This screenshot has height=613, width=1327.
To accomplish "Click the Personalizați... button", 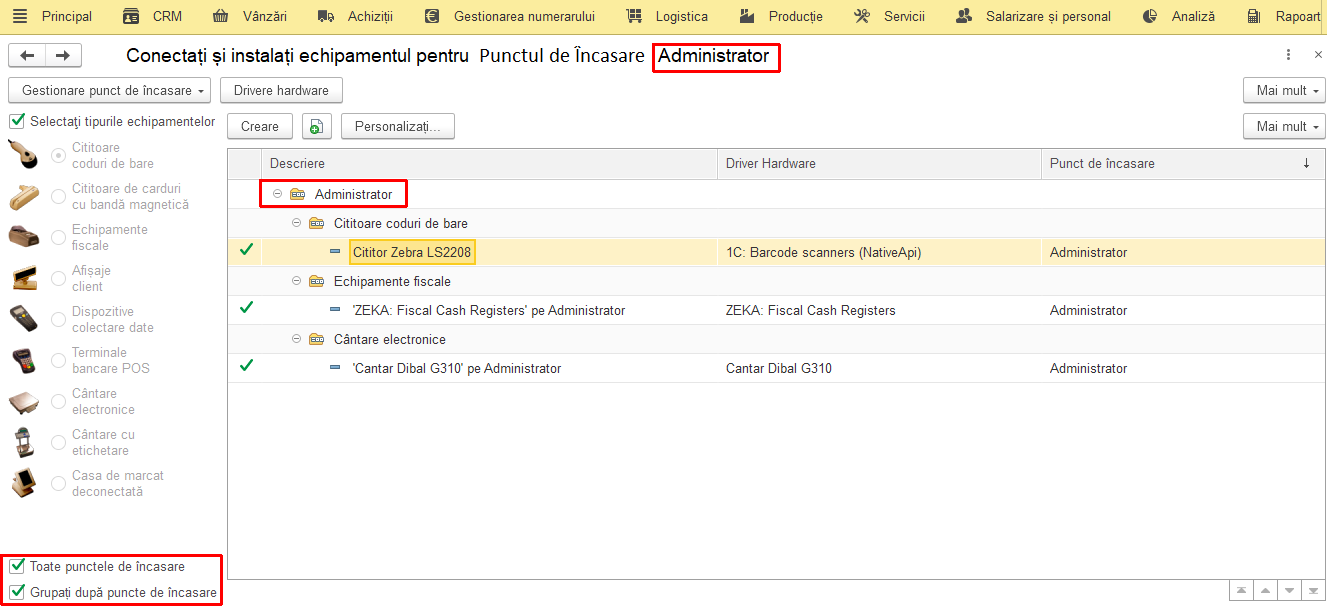I will pyautogui.click(x=398, y=126).
